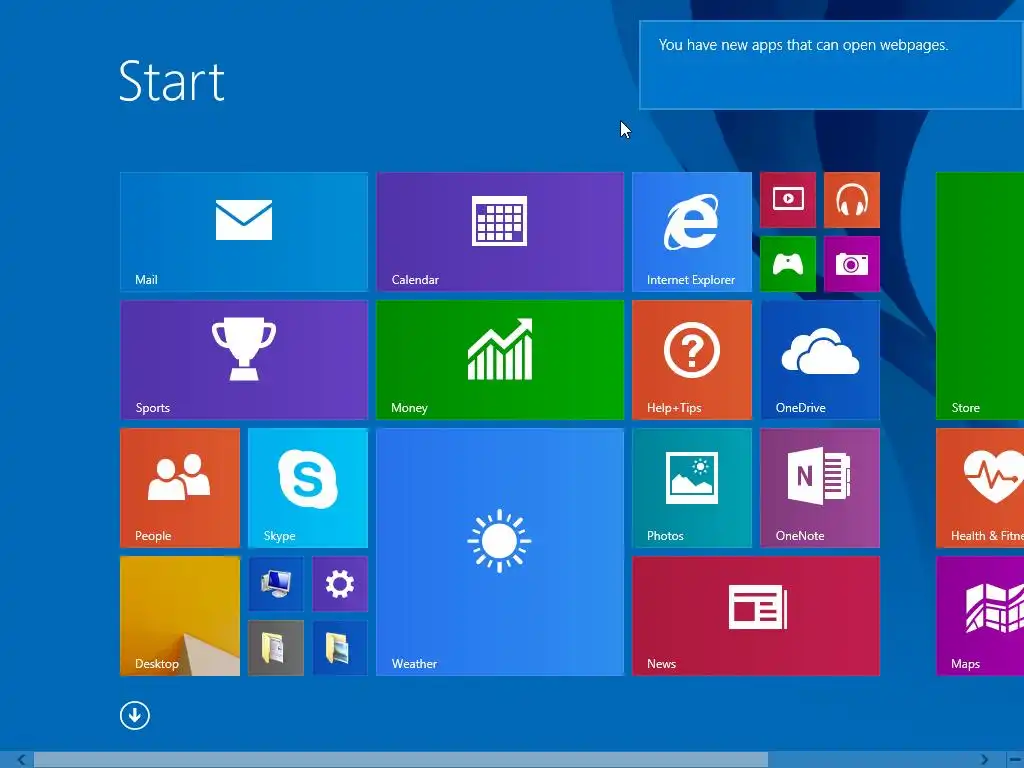Open the Sports trophy tile

coord(244,359)
